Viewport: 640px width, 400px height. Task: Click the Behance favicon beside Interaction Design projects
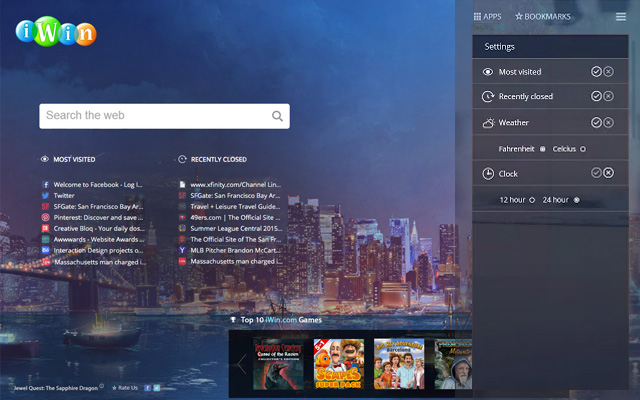[x=46, y=250]
